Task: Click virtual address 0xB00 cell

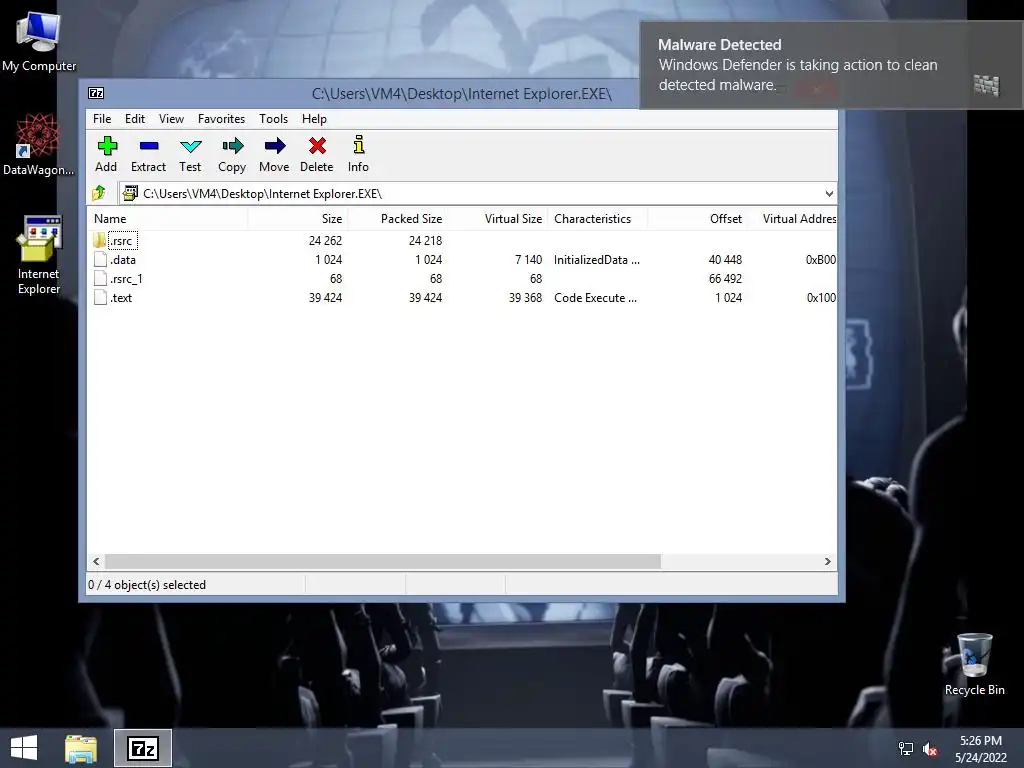Action: pos(820,259)
